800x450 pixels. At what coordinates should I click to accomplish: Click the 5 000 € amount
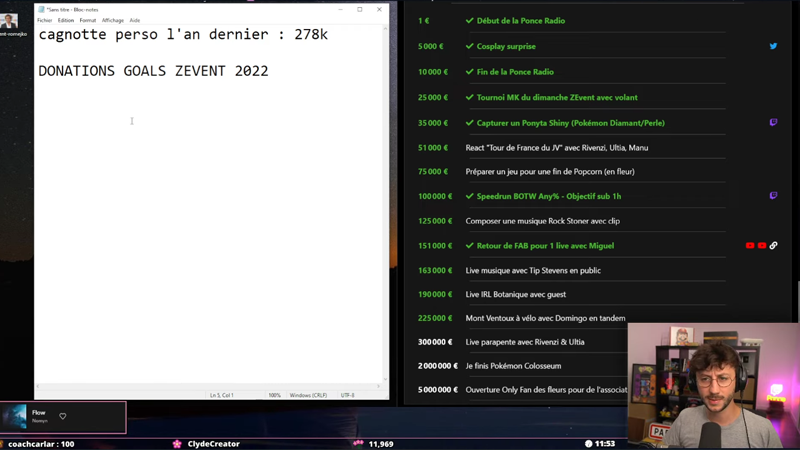coord(431,46)
